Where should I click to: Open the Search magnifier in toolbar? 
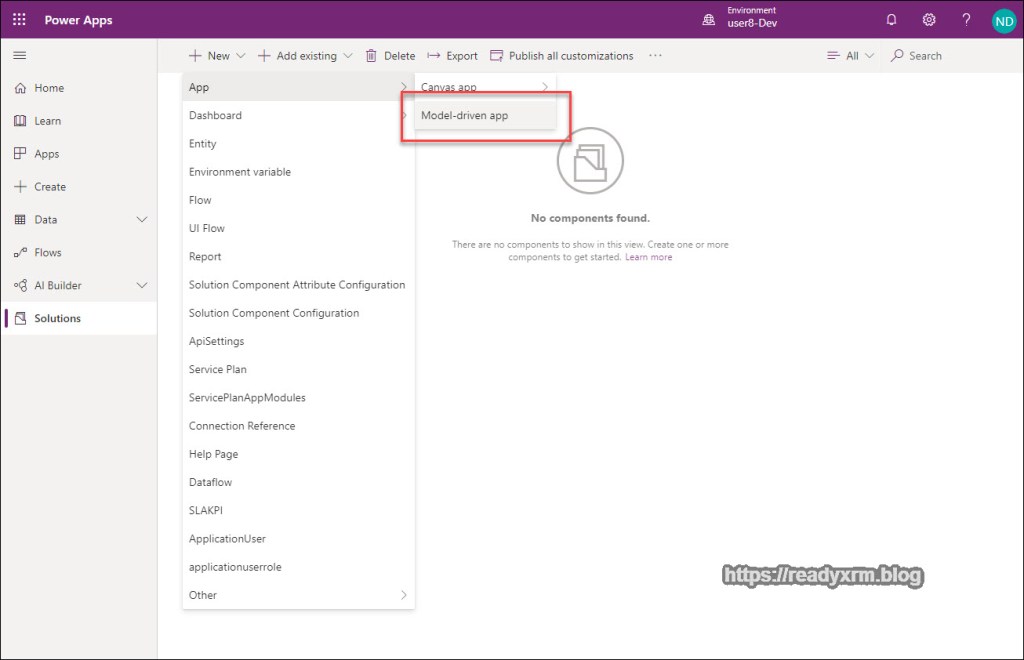tap(897, 56)
